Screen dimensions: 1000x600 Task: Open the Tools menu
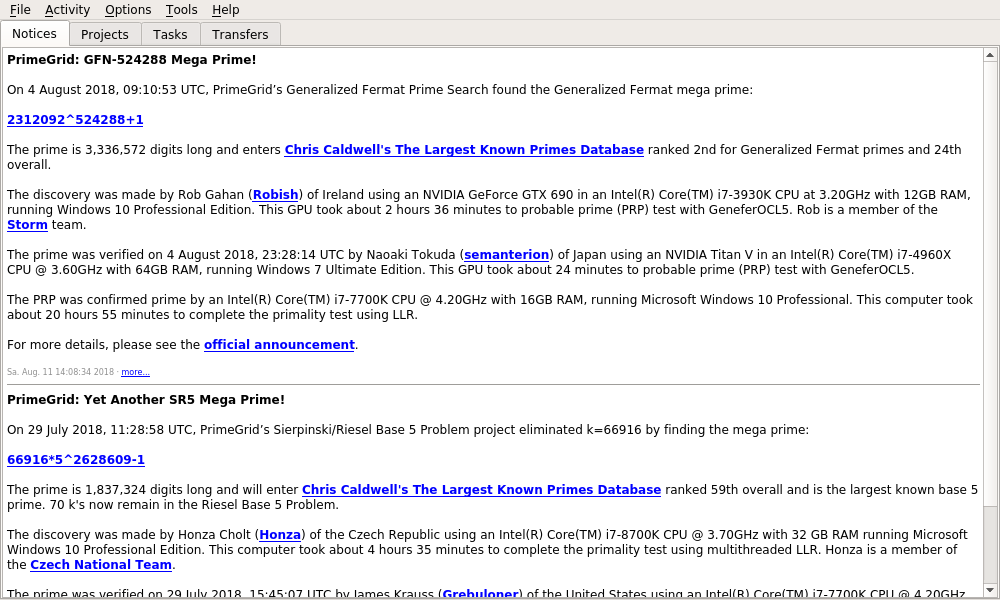(x=181, y=10)
